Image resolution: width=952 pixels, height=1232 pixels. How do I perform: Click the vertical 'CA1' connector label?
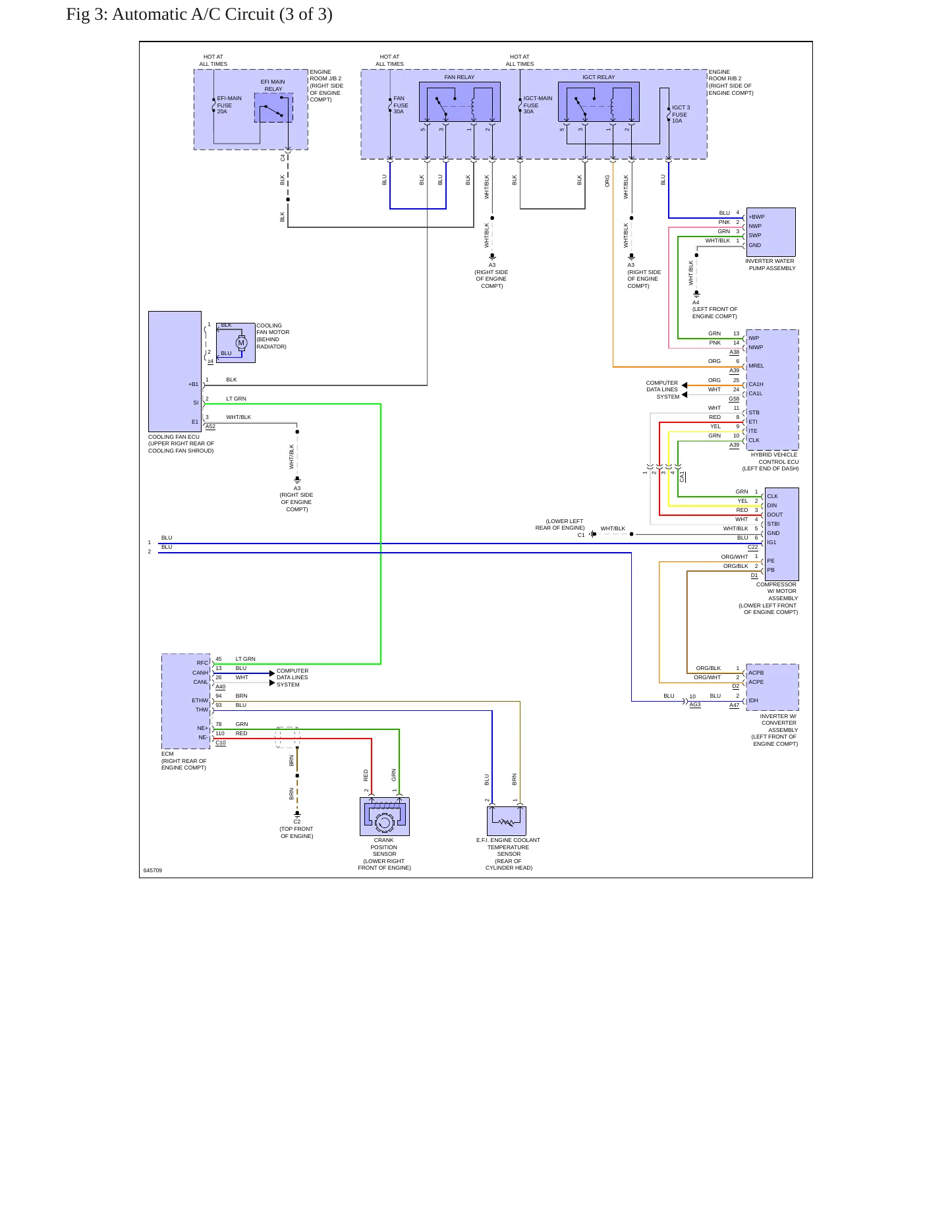coord(682,476)
